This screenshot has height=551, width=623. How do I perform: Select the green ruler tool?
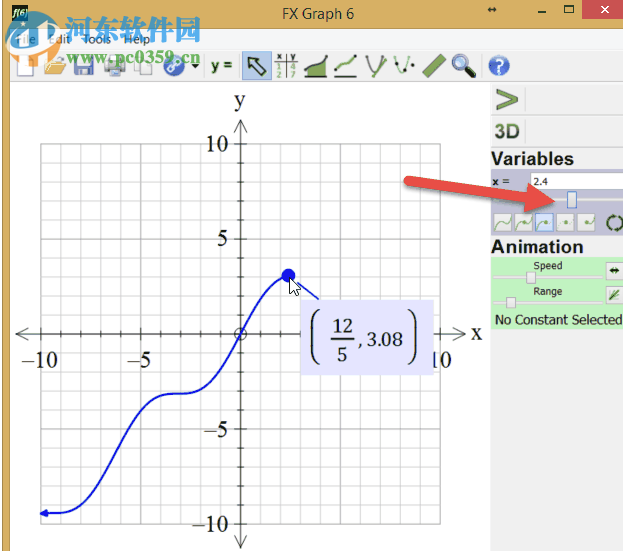[x=434, y=66]
